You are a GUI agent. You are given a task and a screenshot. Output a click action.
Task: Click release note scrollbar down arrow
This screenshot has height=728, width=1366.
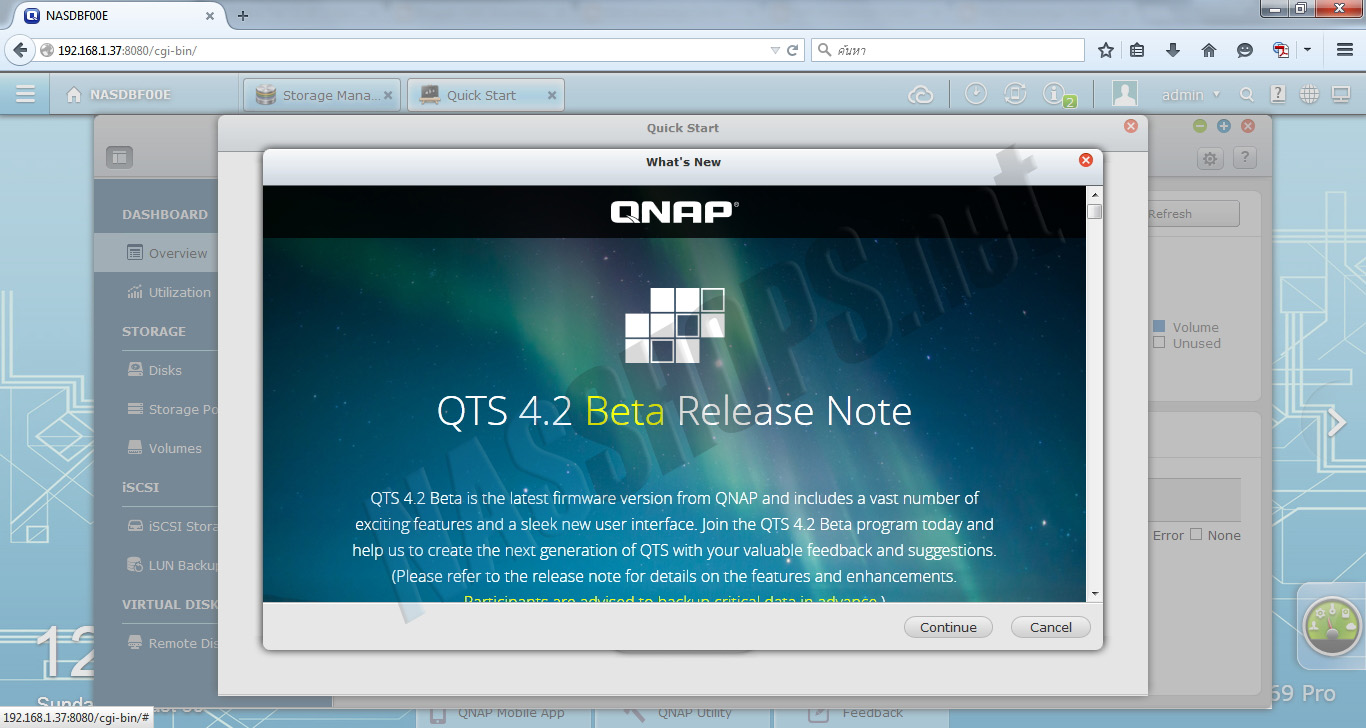coord(1094,594)
